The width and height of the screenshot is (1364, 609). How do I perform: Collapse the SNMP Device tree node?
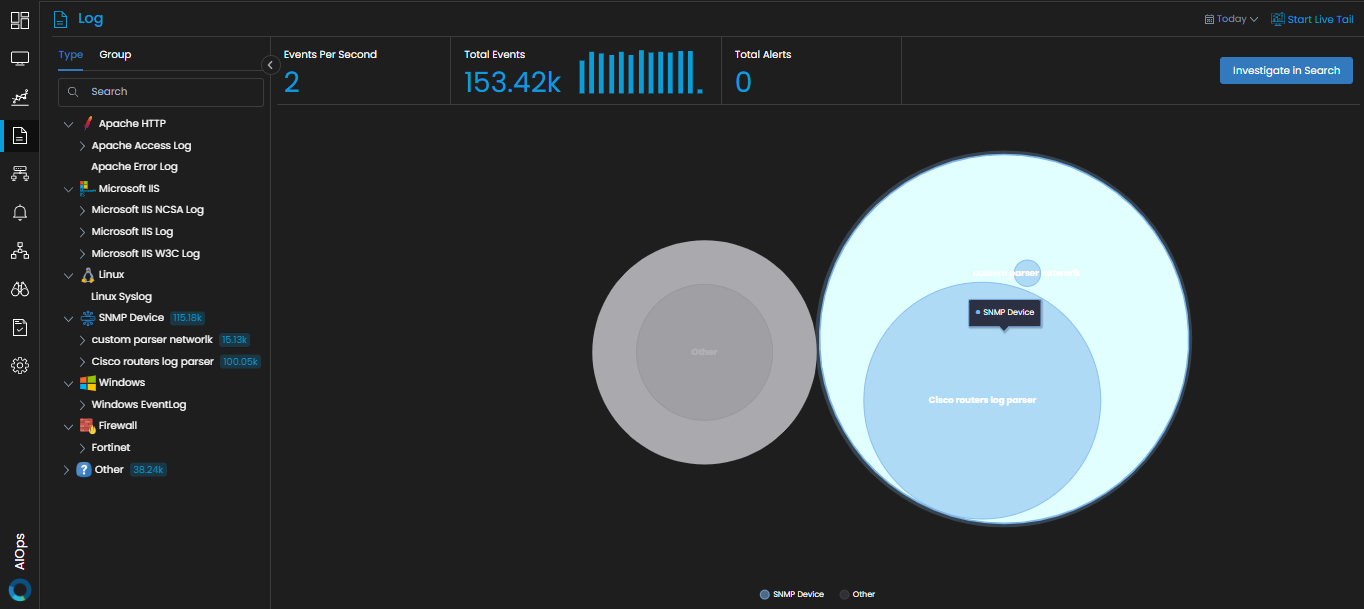point(69,318)
